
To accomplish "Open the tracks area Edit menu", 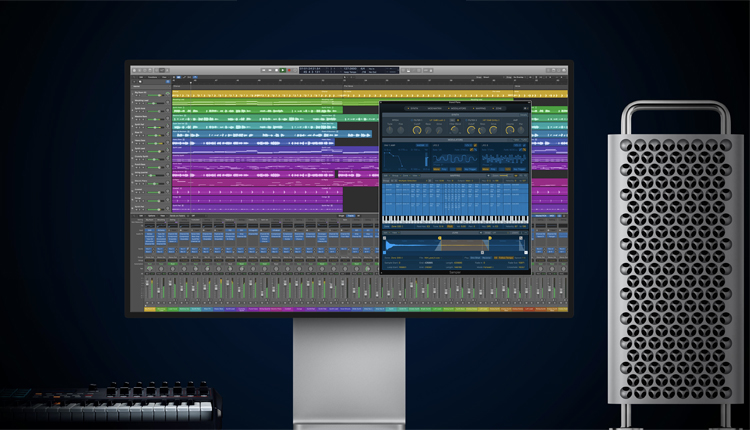I will click(141, 77).
